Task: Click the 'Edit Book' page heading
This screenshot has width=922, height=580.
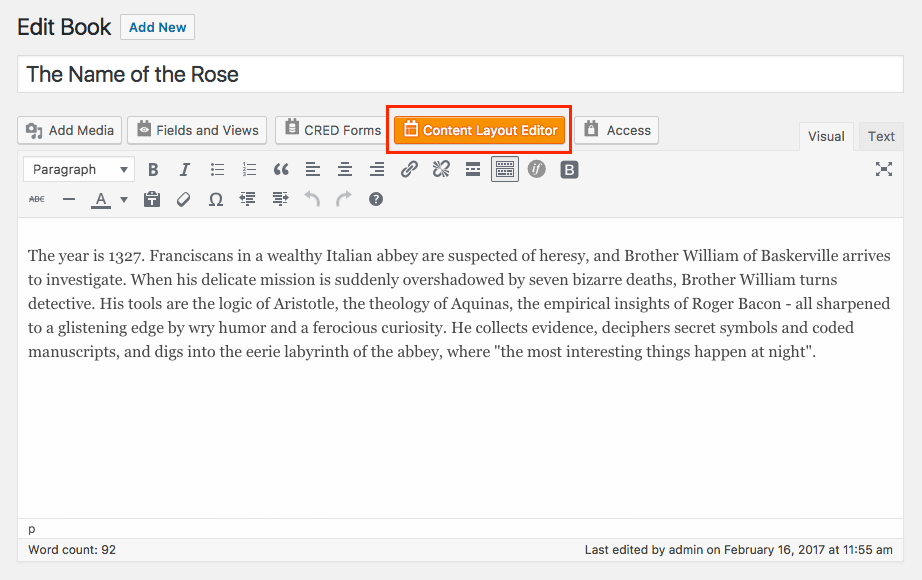Action: pos(64,27)
